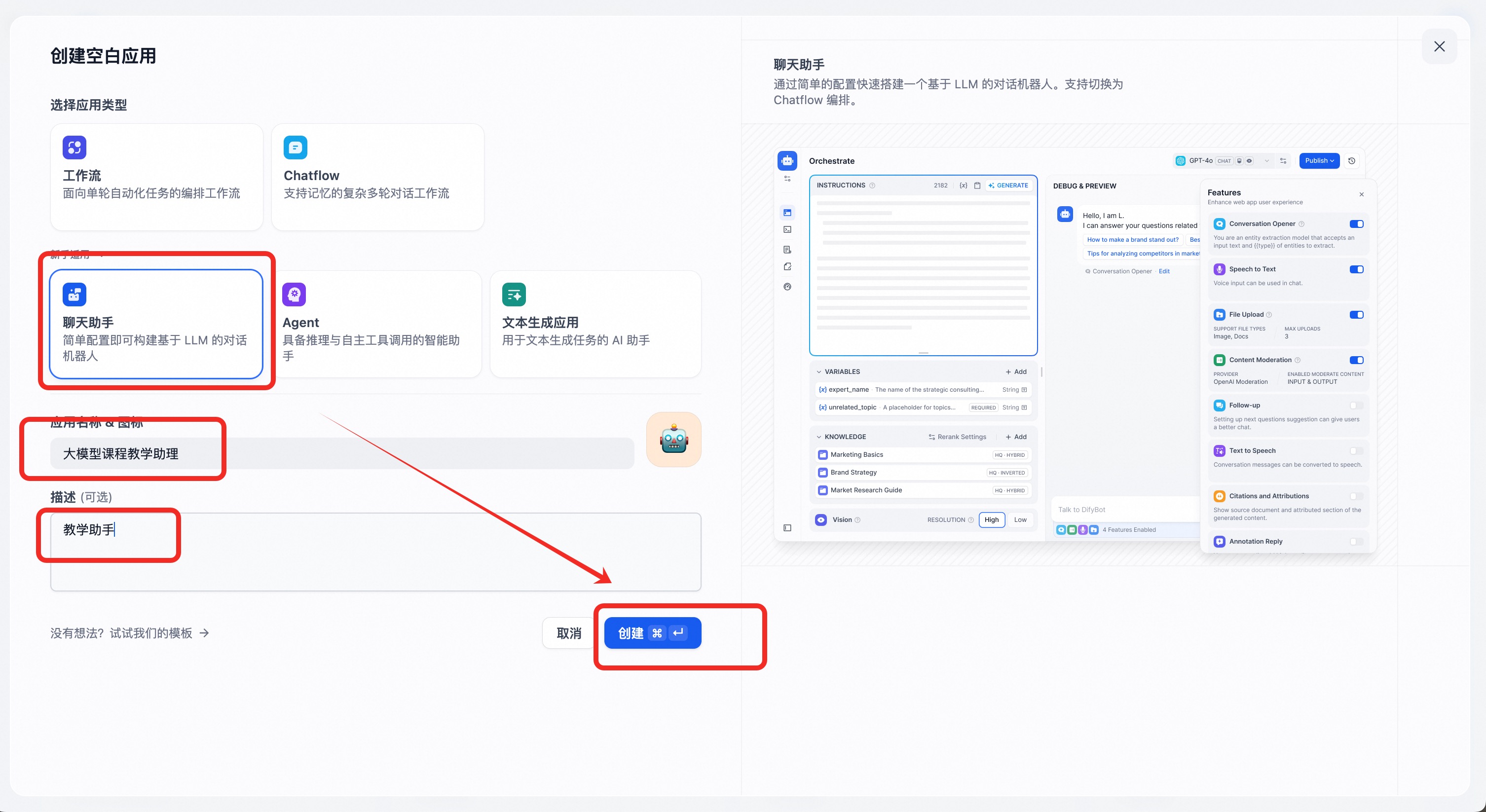This screenshot has width=1486, height=812.
Task: Click the GENERATE sparkle icon in Instructions
Action: pyautogui.click(x=991, y=185)
